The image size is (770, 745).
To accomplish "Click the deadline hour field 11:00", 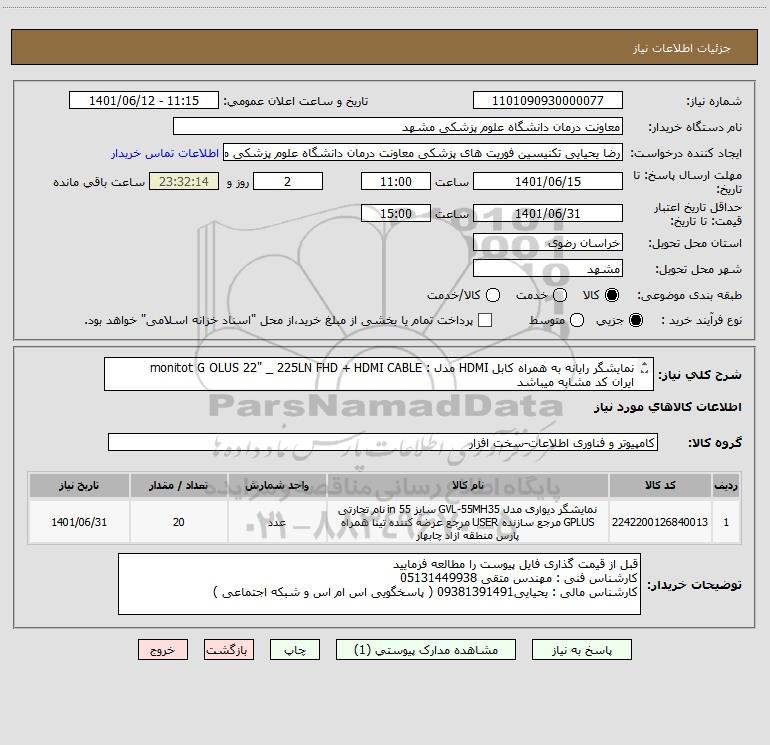I will tap(396, 182).
